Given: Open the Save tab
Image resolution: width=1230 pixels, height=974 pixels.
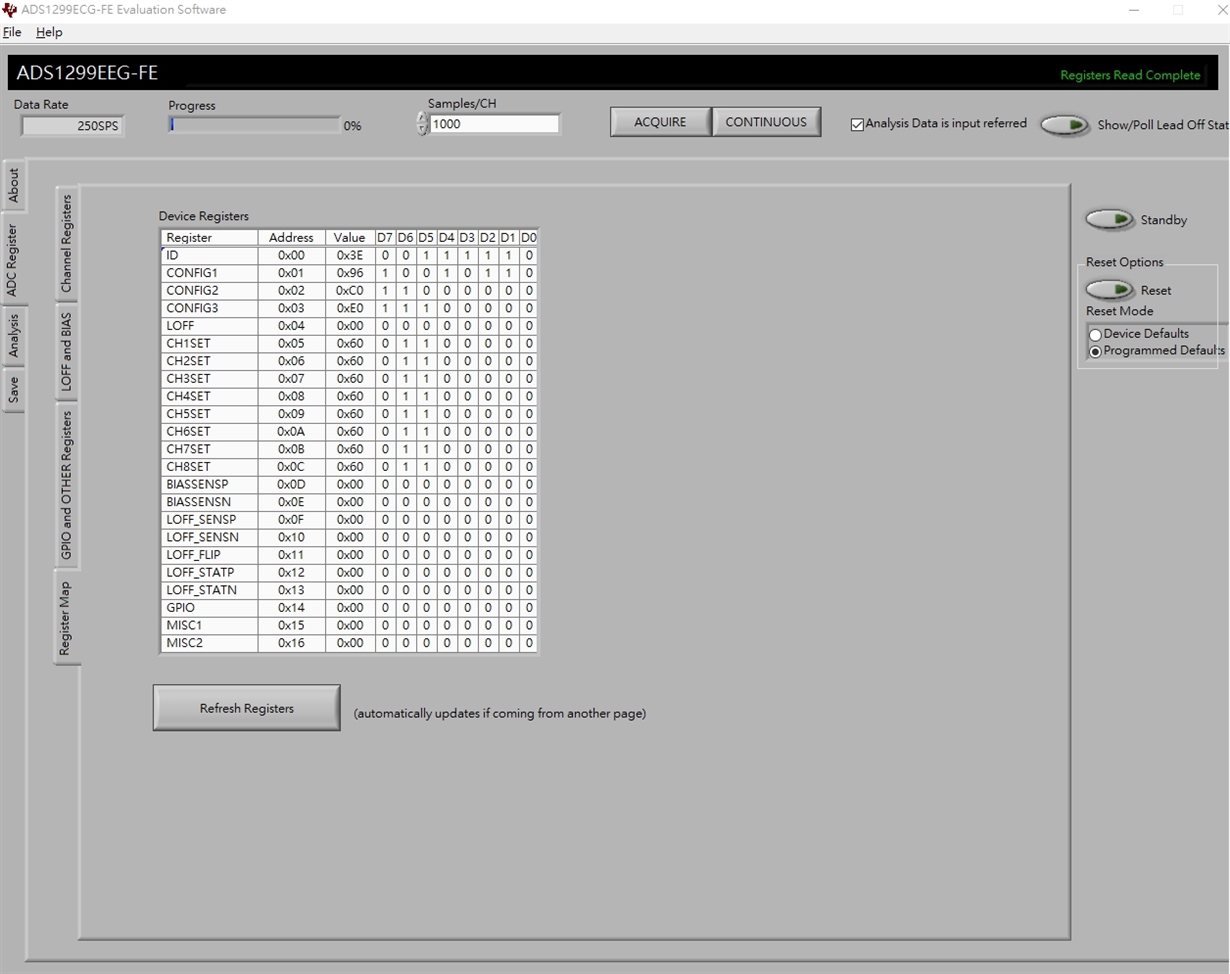Looking at the screenshot, I should point(13,389).
